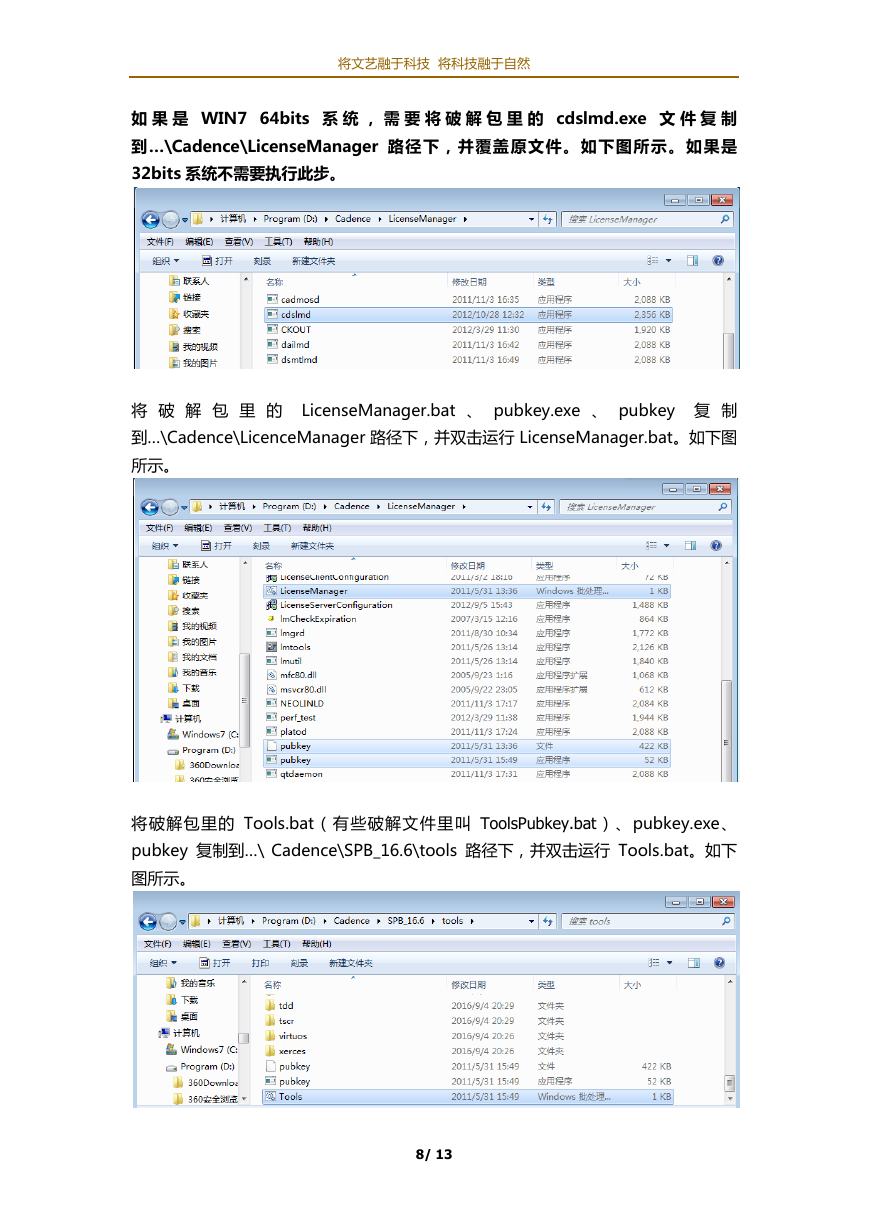
Task: Open 工具(T) menu in the cdslmd window
Action: pos(277,242)
